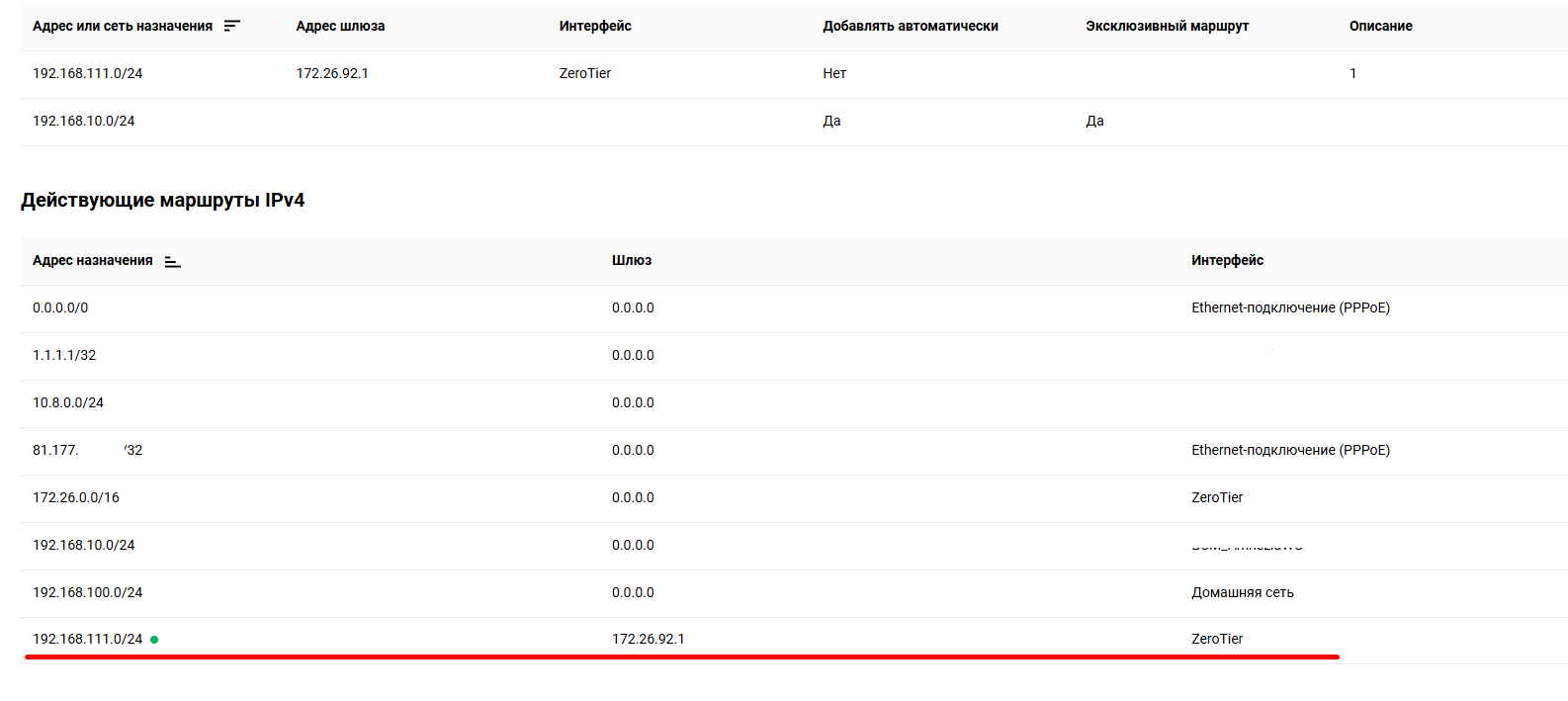The image size is (1568, 701).
Task: Click the 'Интерфейс' header in the static routes table
Action: point(594,26)
